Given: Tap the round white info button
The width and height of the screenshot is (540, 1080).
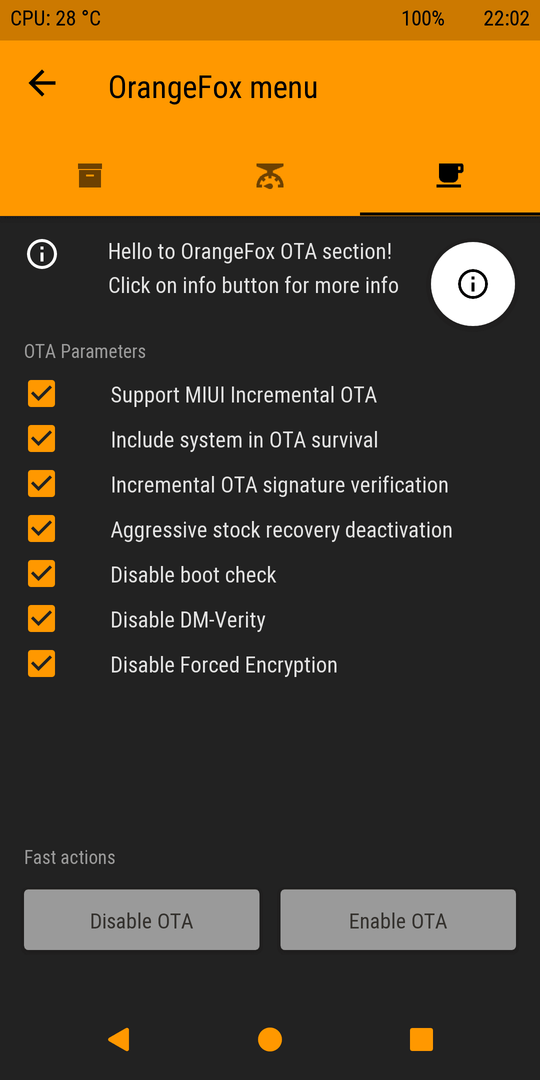Looking at the screenshot, I should [x=472, y=284].
